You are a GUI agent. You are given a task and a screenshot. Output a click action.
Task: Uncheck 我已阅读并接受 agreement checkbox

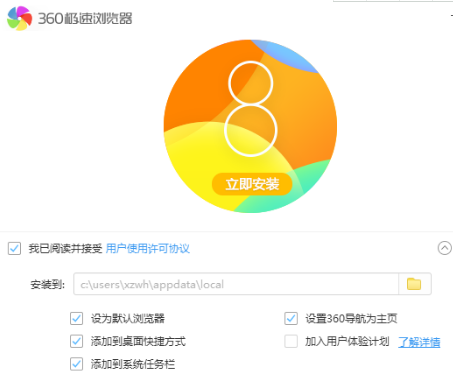point(14,249)
